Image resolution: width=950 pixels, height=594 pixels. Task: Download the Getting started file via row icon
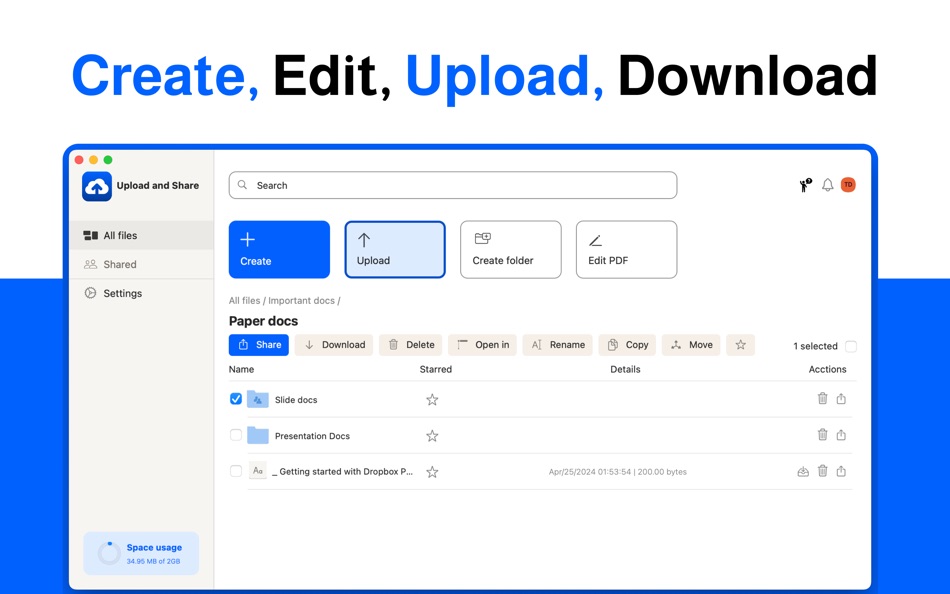coord(803,471)
